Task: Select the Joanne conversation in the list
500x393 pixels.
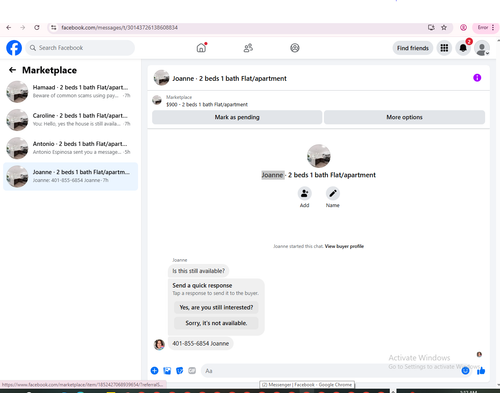Action: tap(70, 176)
